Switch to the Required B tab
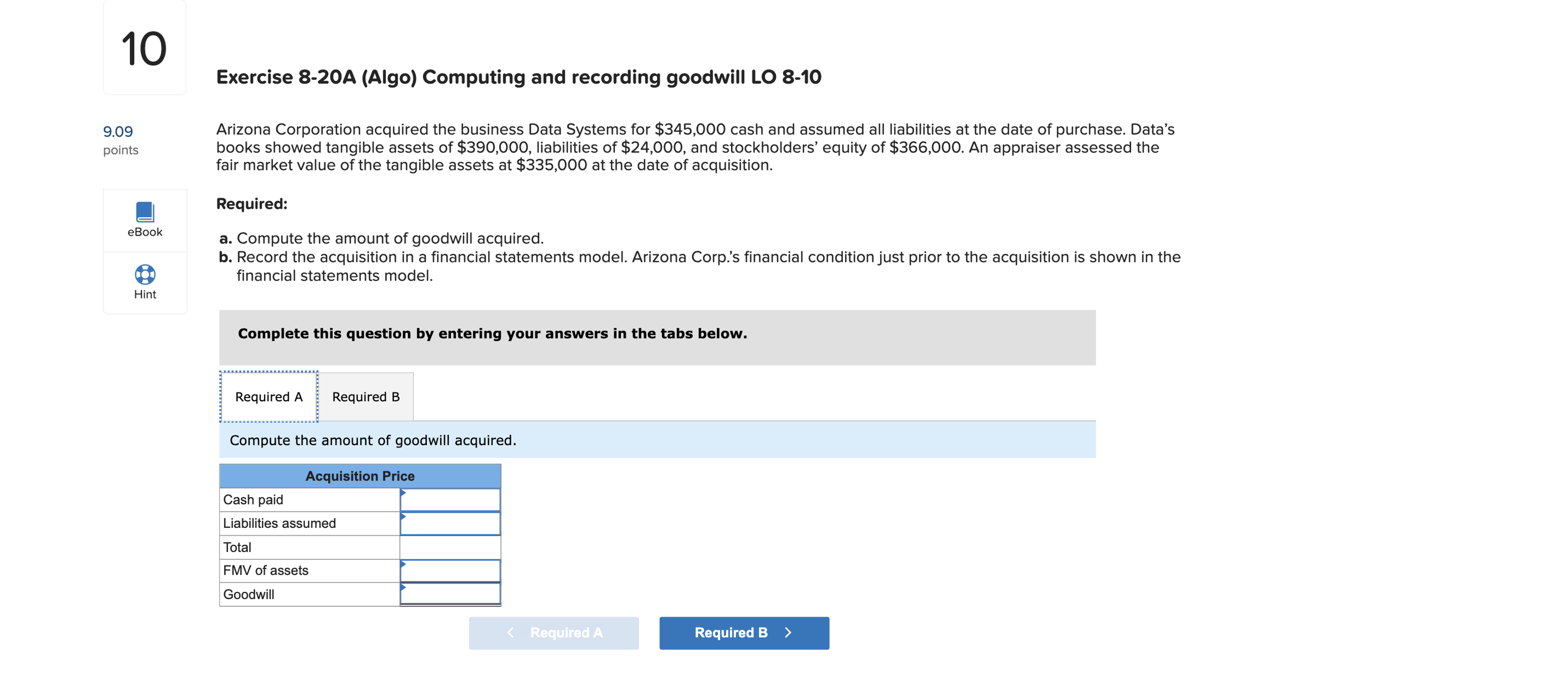 click(x=366, y=396)
